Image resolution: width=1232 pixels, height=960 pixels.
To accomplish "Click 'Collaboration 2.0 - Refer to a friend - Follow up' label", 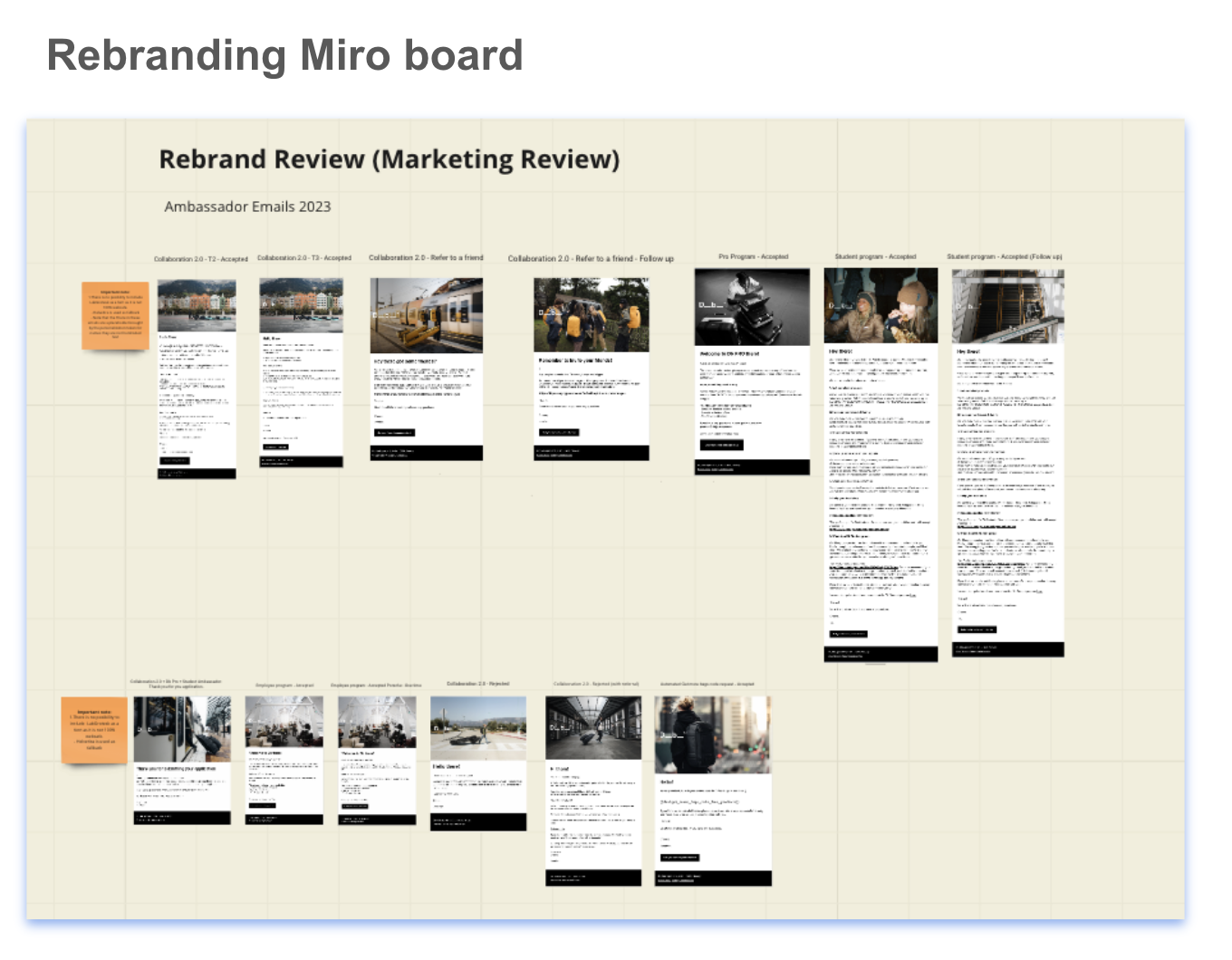I will [x=591, y=258].
